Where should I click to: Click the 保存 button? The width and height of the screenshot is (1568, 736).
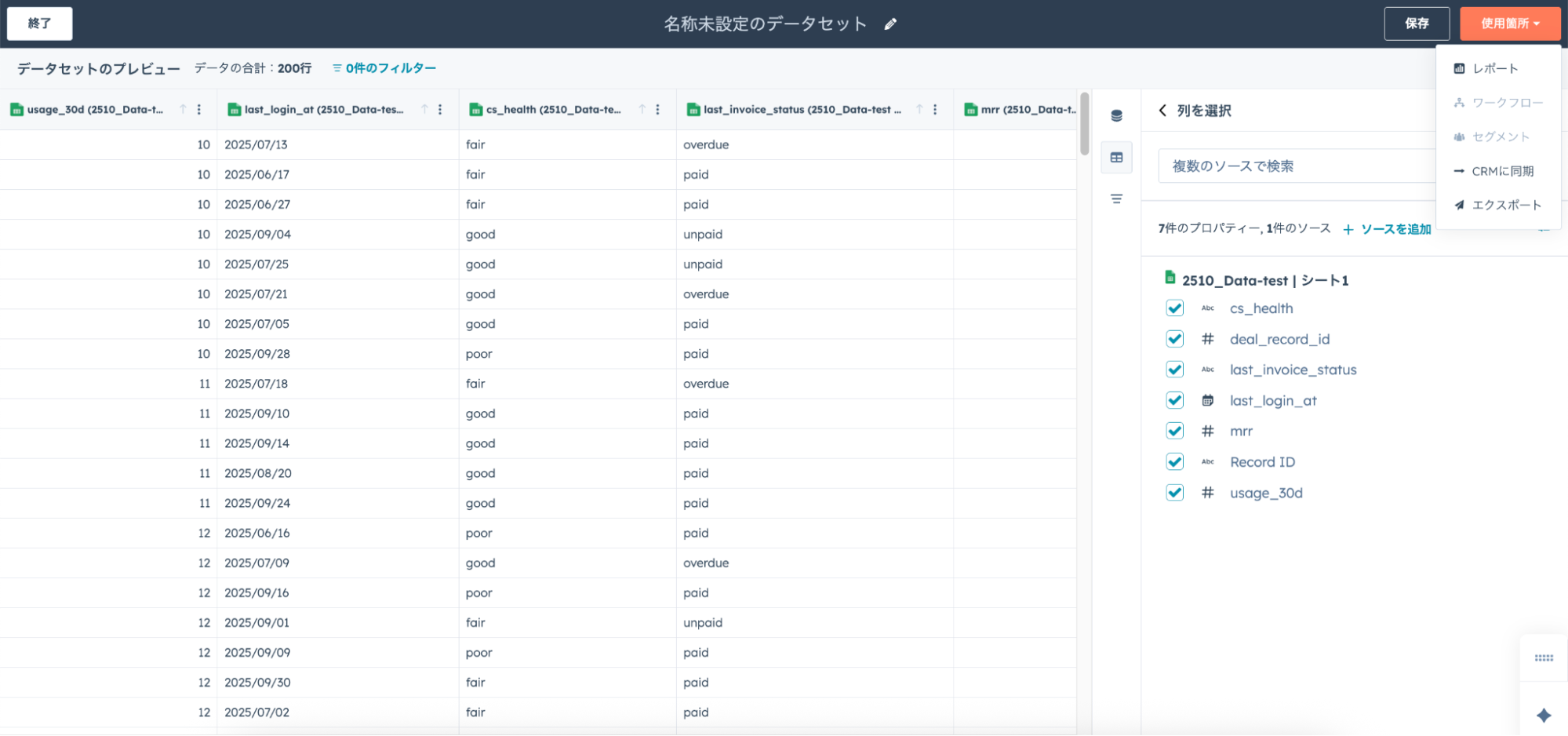[1416, 24]
